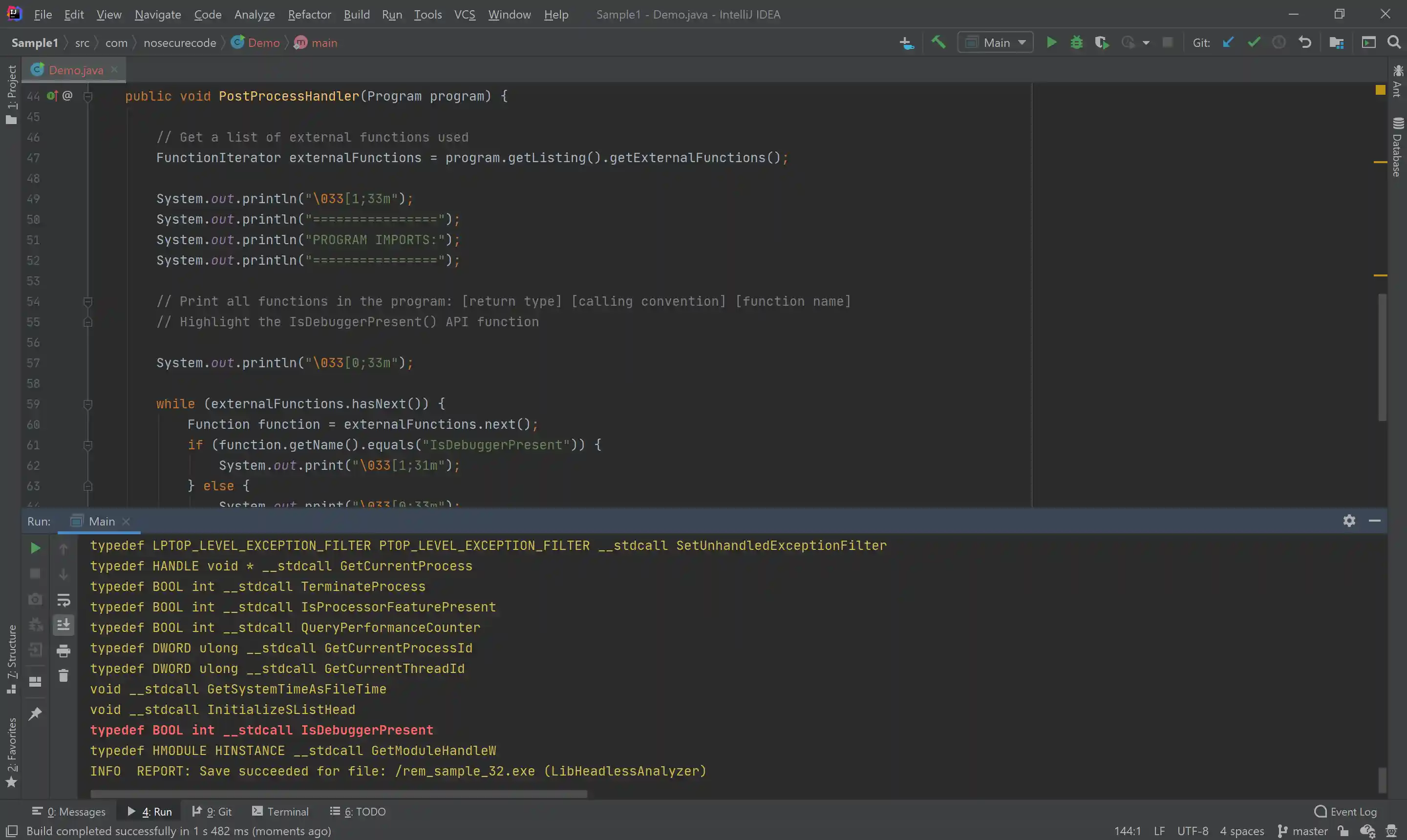Toggle scroll to end of console

point(64,625)
